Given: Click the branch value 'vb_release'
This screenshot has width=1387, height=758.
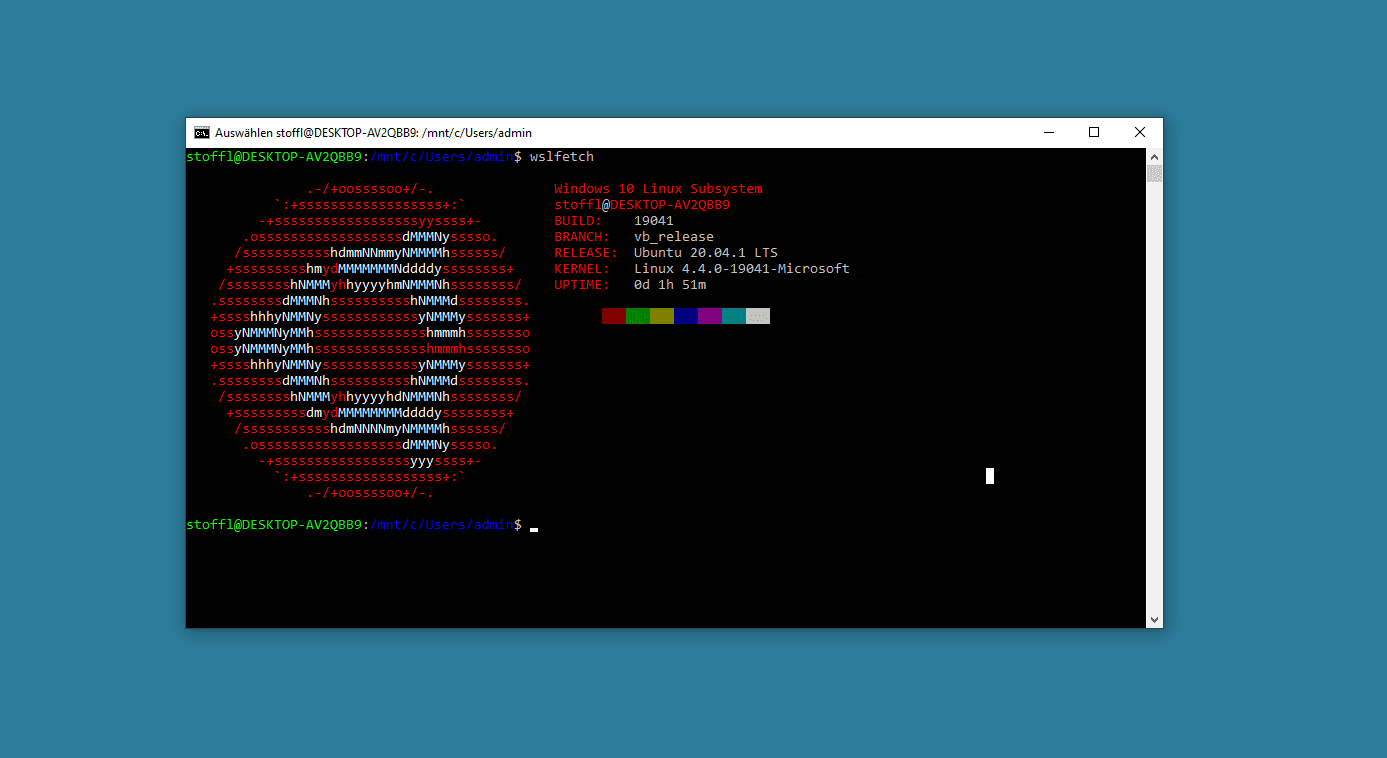Looking at the screenshot, I should pos(674,237).
